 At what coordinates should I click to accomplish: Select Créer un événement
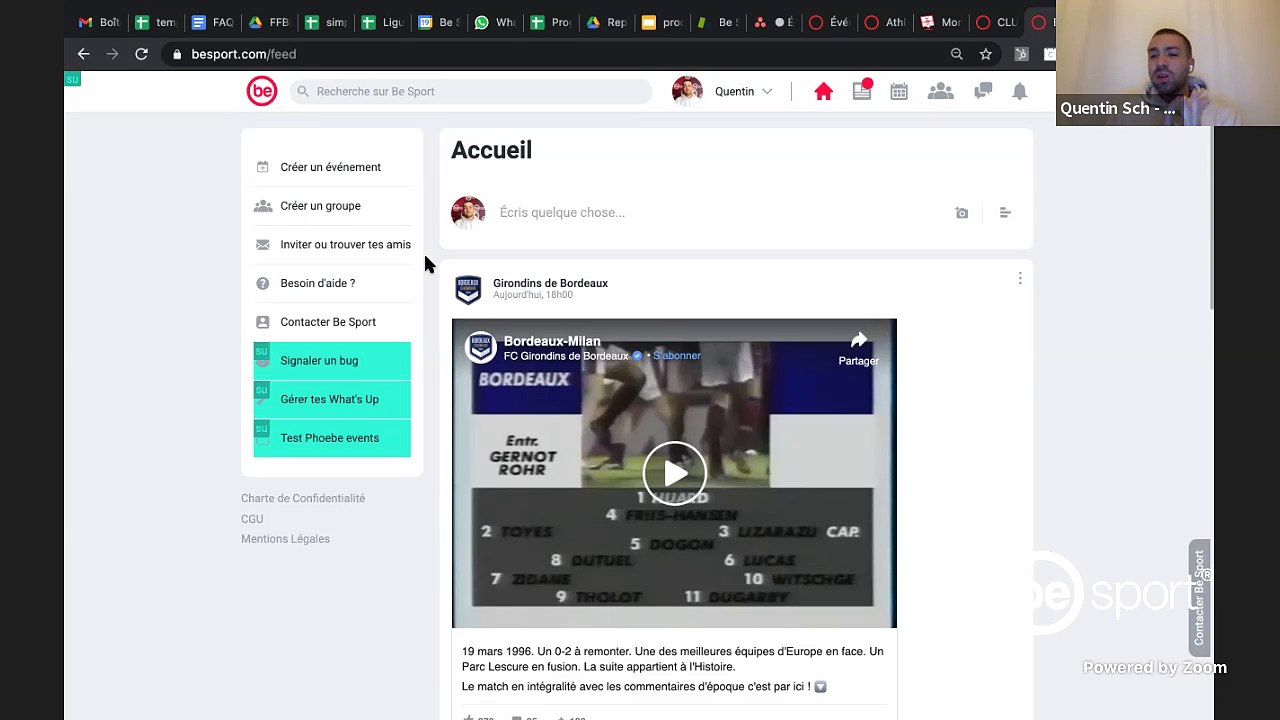pos(331,167)
